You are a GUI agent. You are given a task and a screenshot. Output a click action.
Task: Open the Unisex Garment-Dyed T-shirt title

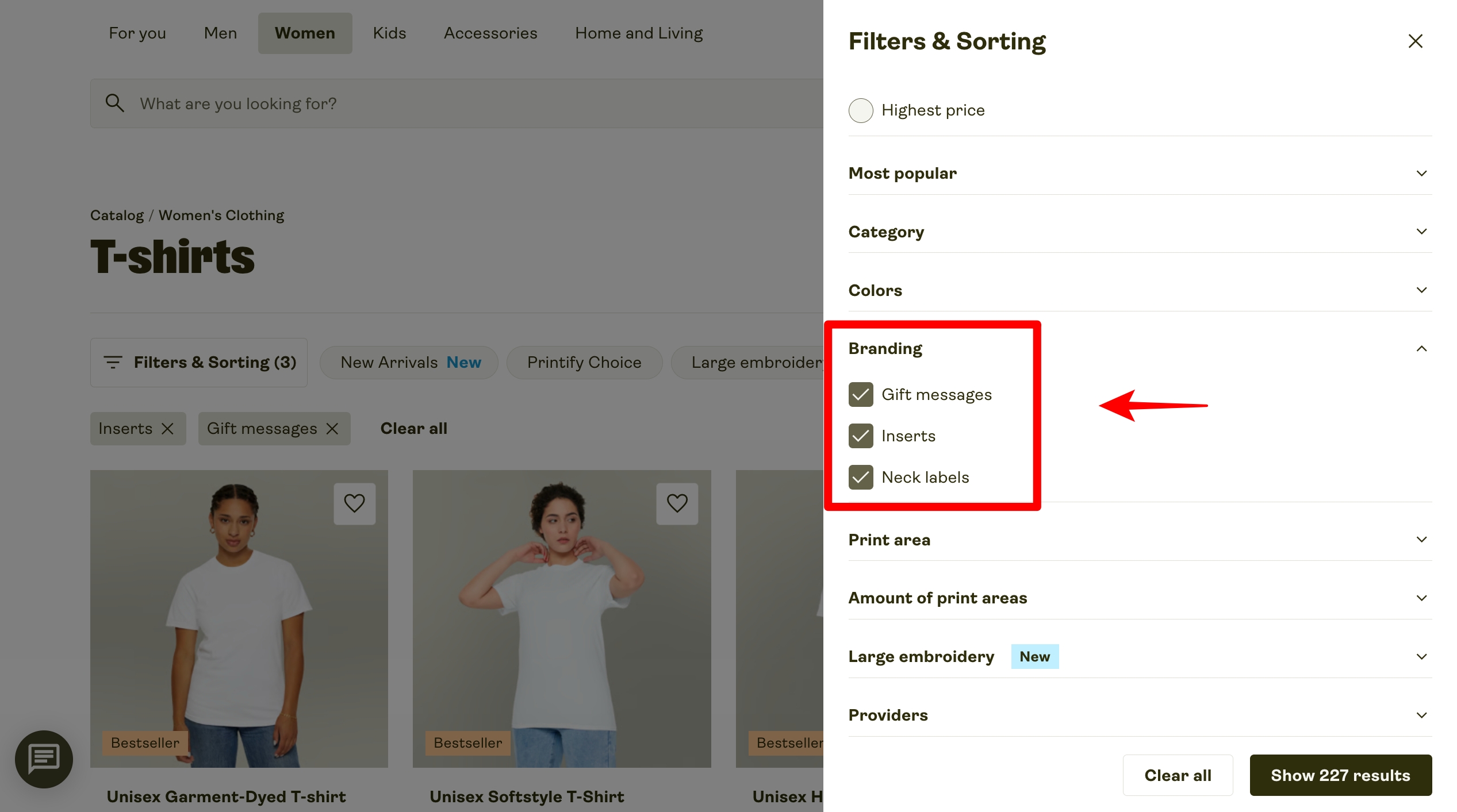click(227, 797)
